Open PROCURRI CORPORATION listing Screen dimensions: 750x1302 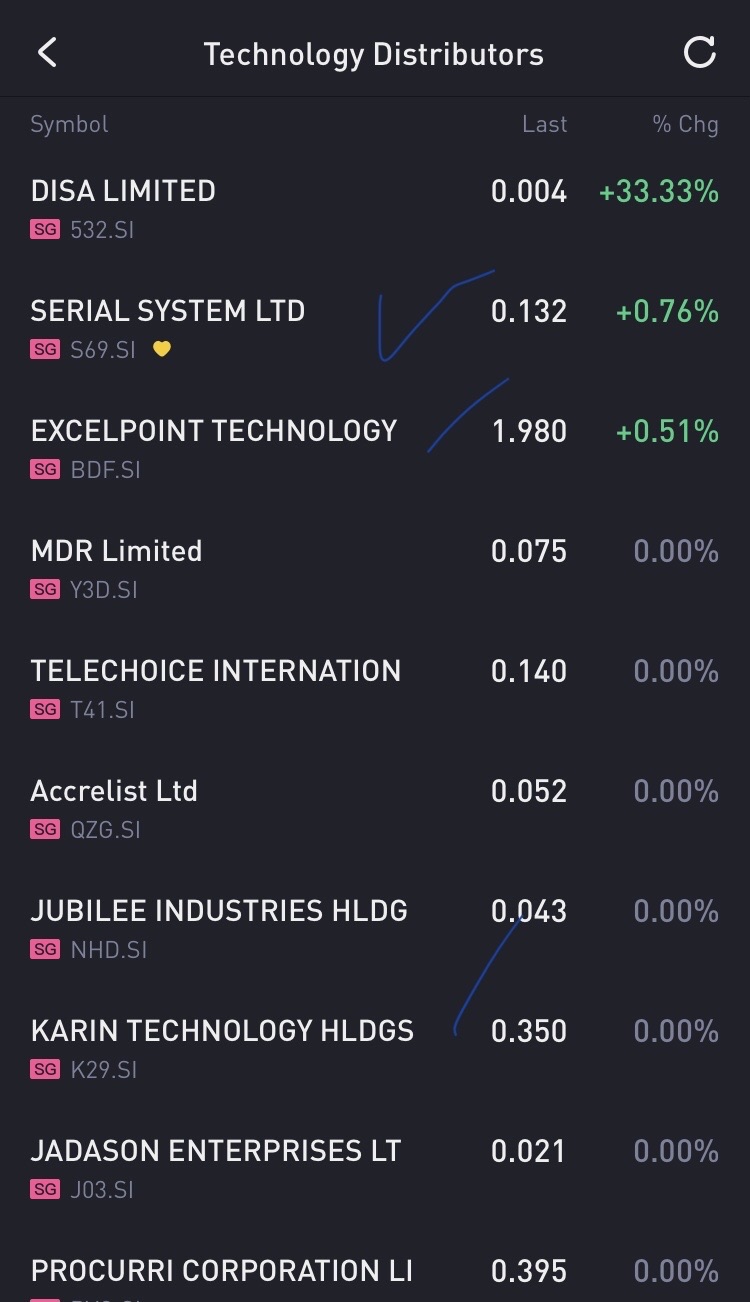221,1271
